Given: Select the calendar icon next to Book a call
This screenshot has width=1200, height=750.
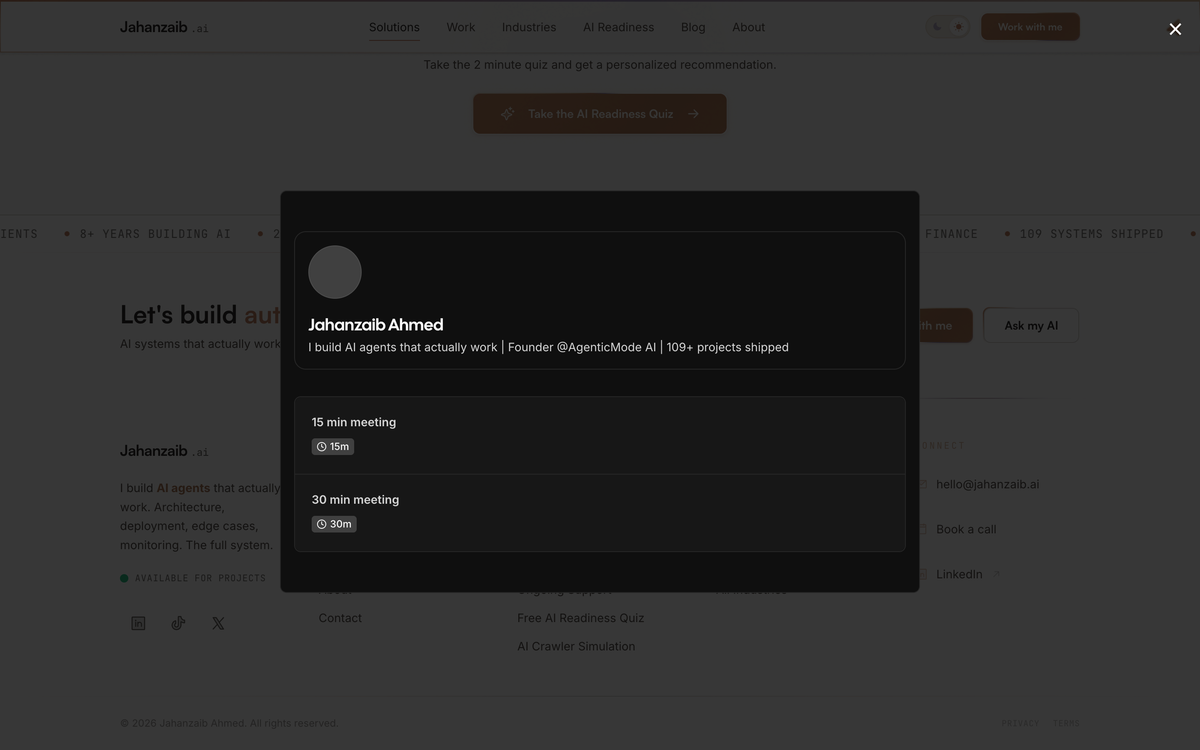Looking at the screenshot, I should [x=923, y=529].
